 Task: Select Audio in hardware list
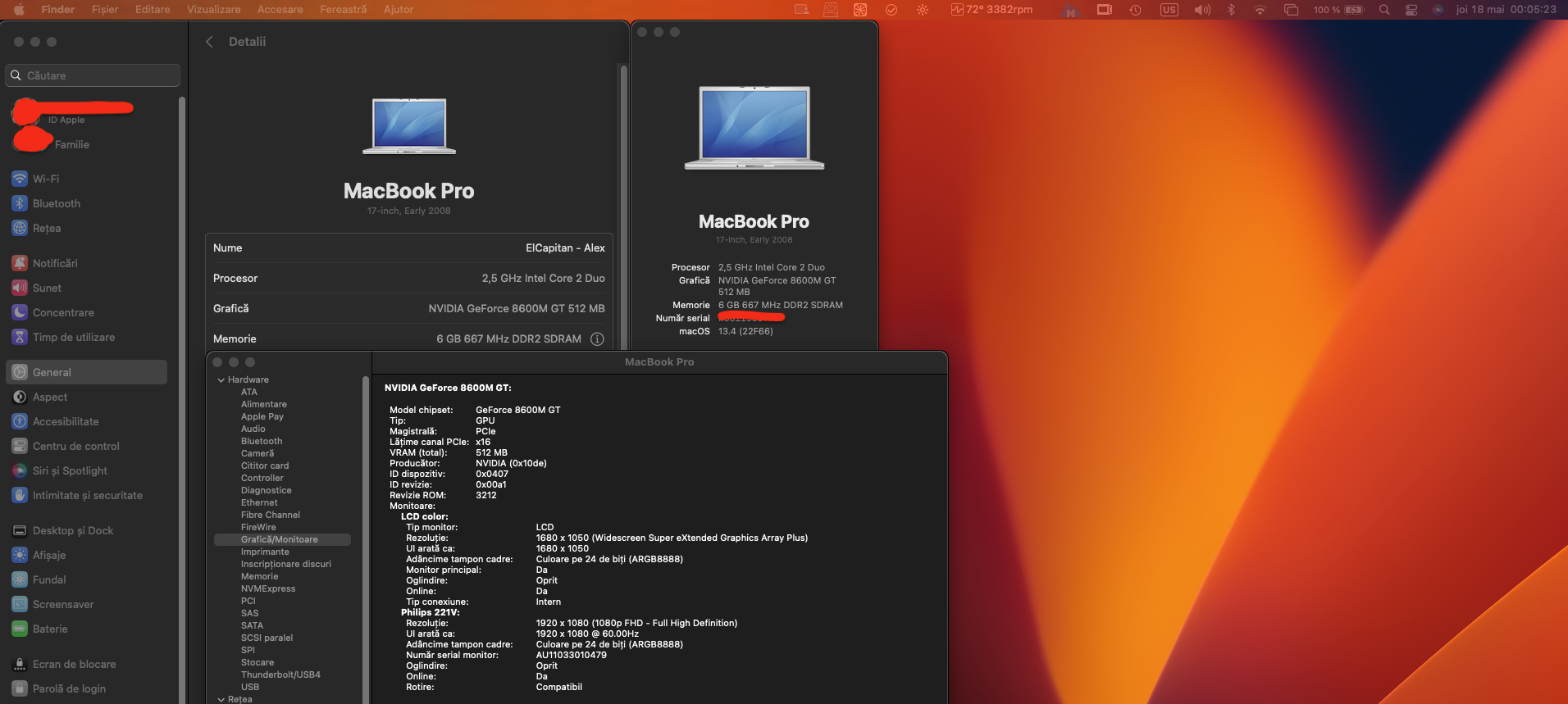point(253,429)
